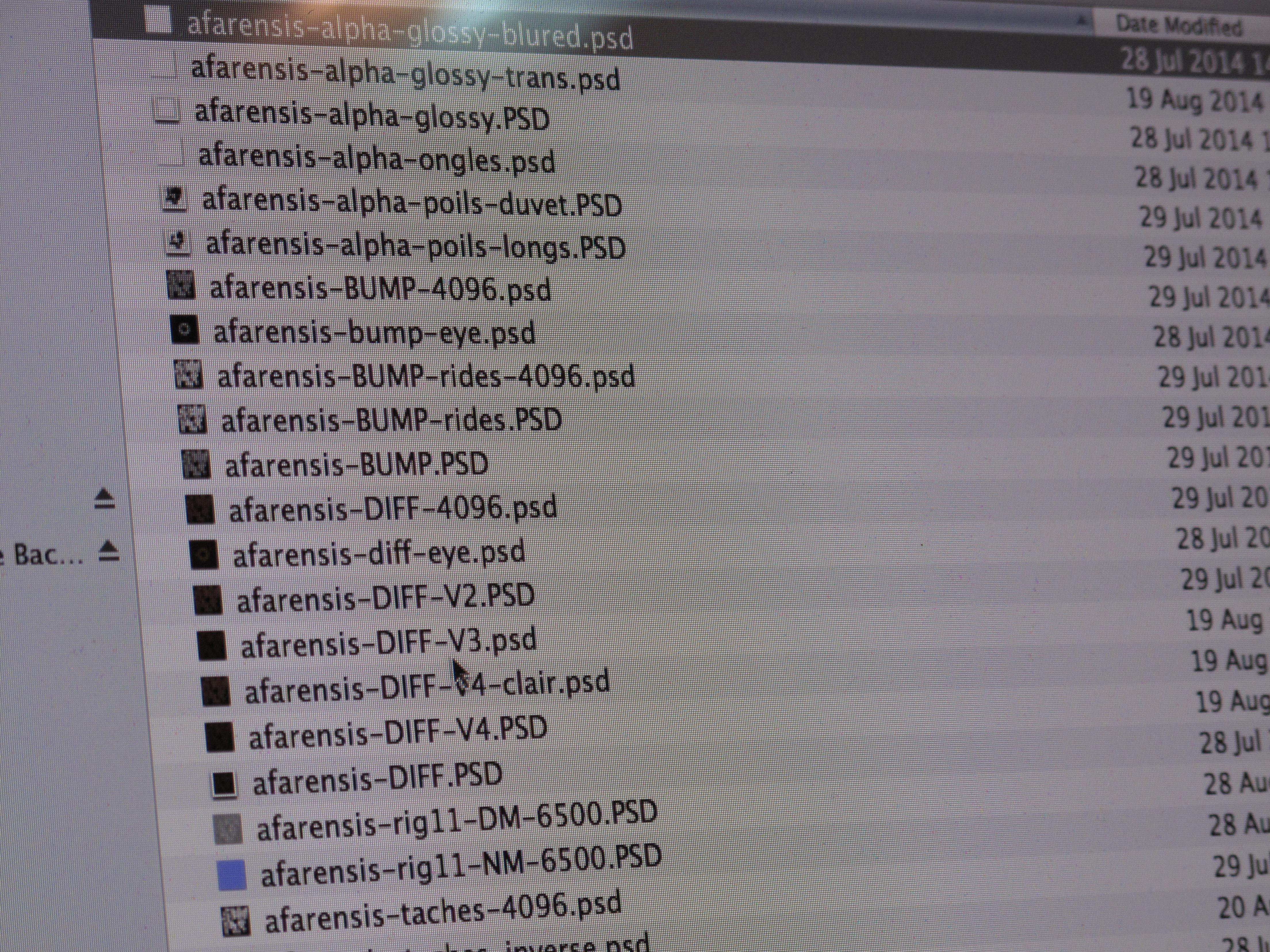Viewport: 1270px width, 952px height.
Task: Click thumbnail icon of afarensis-DIFF-V4.PSD
Action: 219,737
